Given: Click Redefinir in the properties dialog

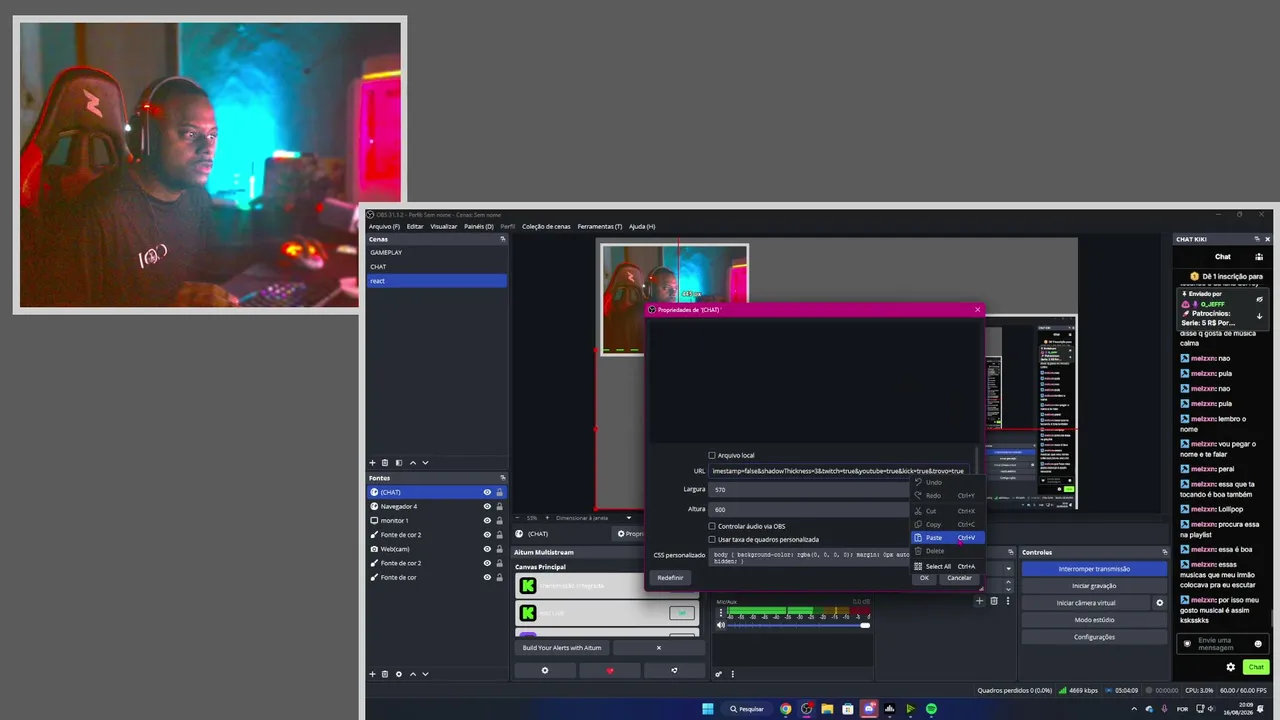Looking at the screenshot, I should coord(670,578).
